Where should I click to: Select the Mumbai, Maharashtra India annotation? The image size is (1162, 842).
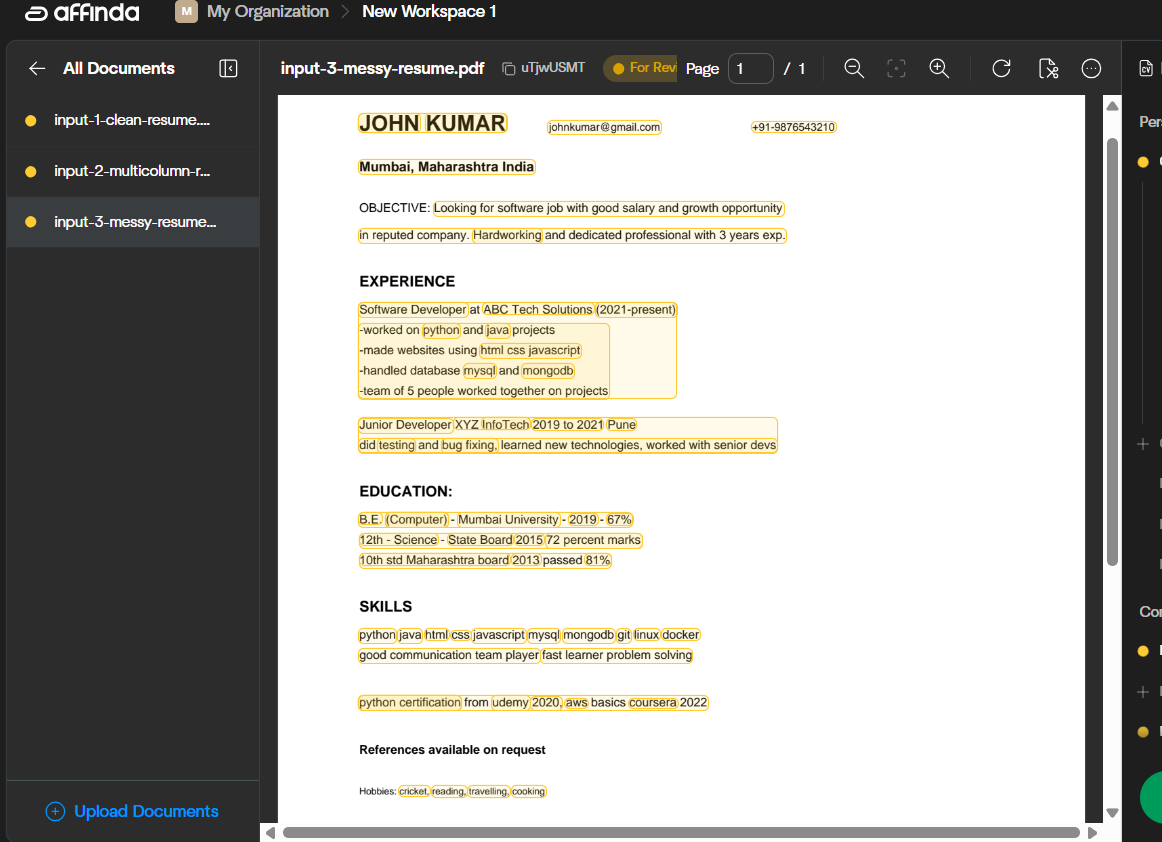pos(446,167)
